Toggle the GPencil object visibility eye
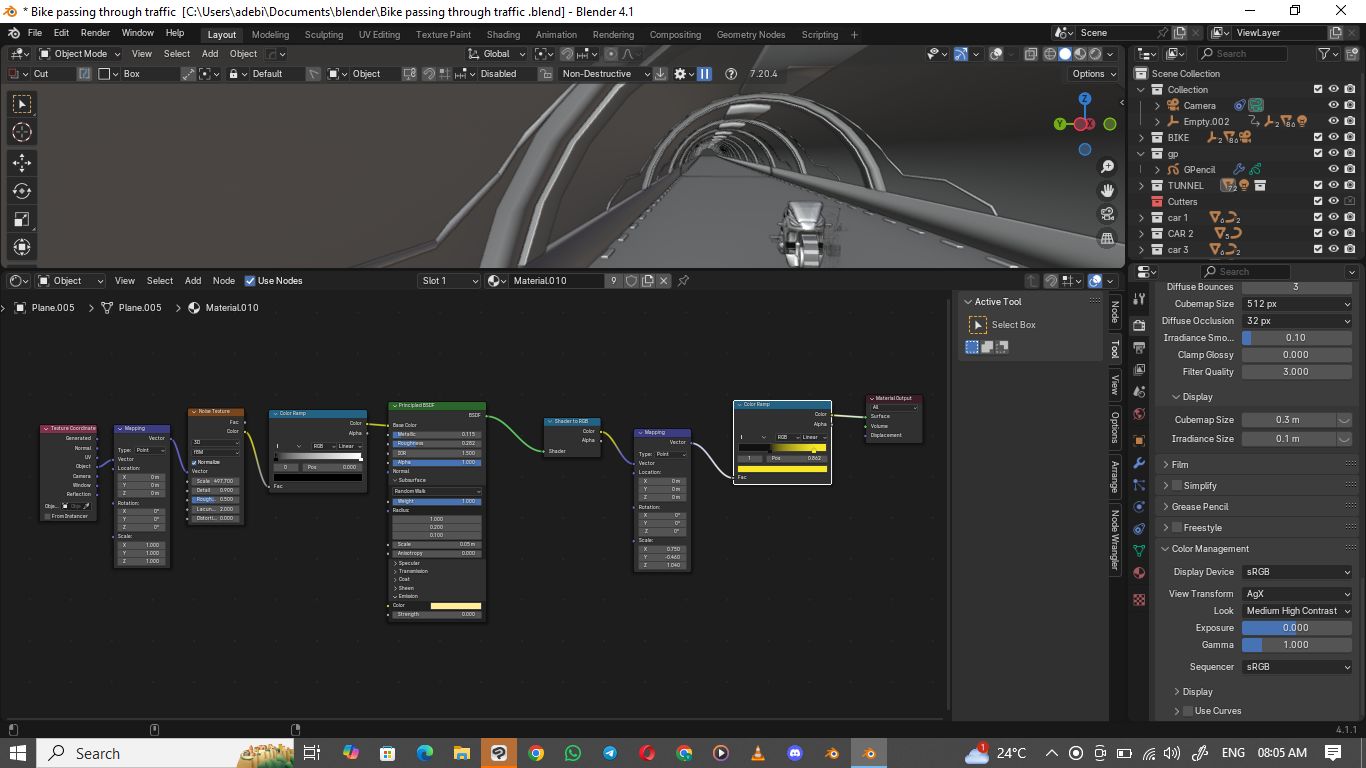1366x768 pixels. [1333, 170]
